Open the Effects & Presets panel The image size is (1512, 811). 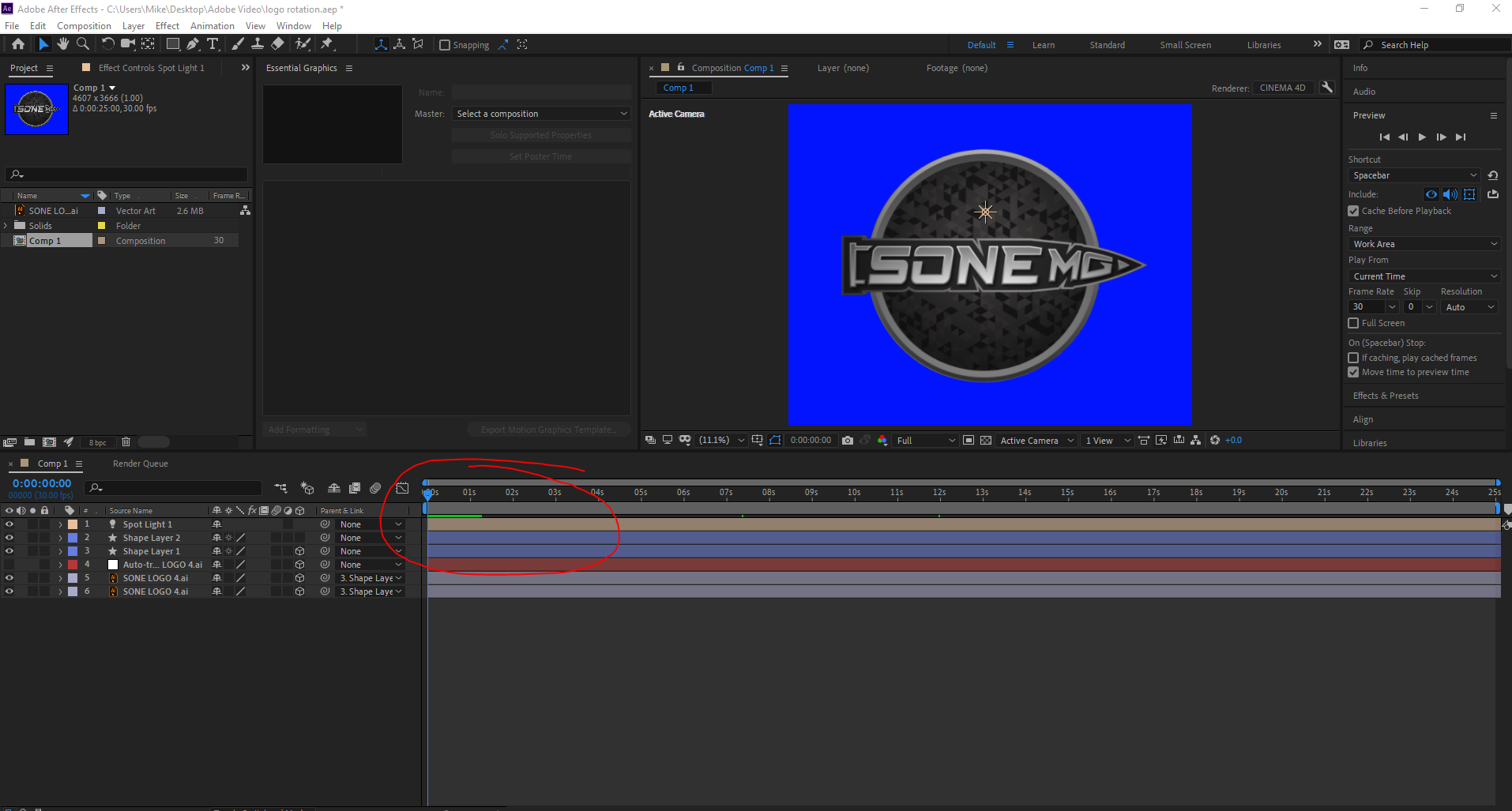tap(1385, 396)
